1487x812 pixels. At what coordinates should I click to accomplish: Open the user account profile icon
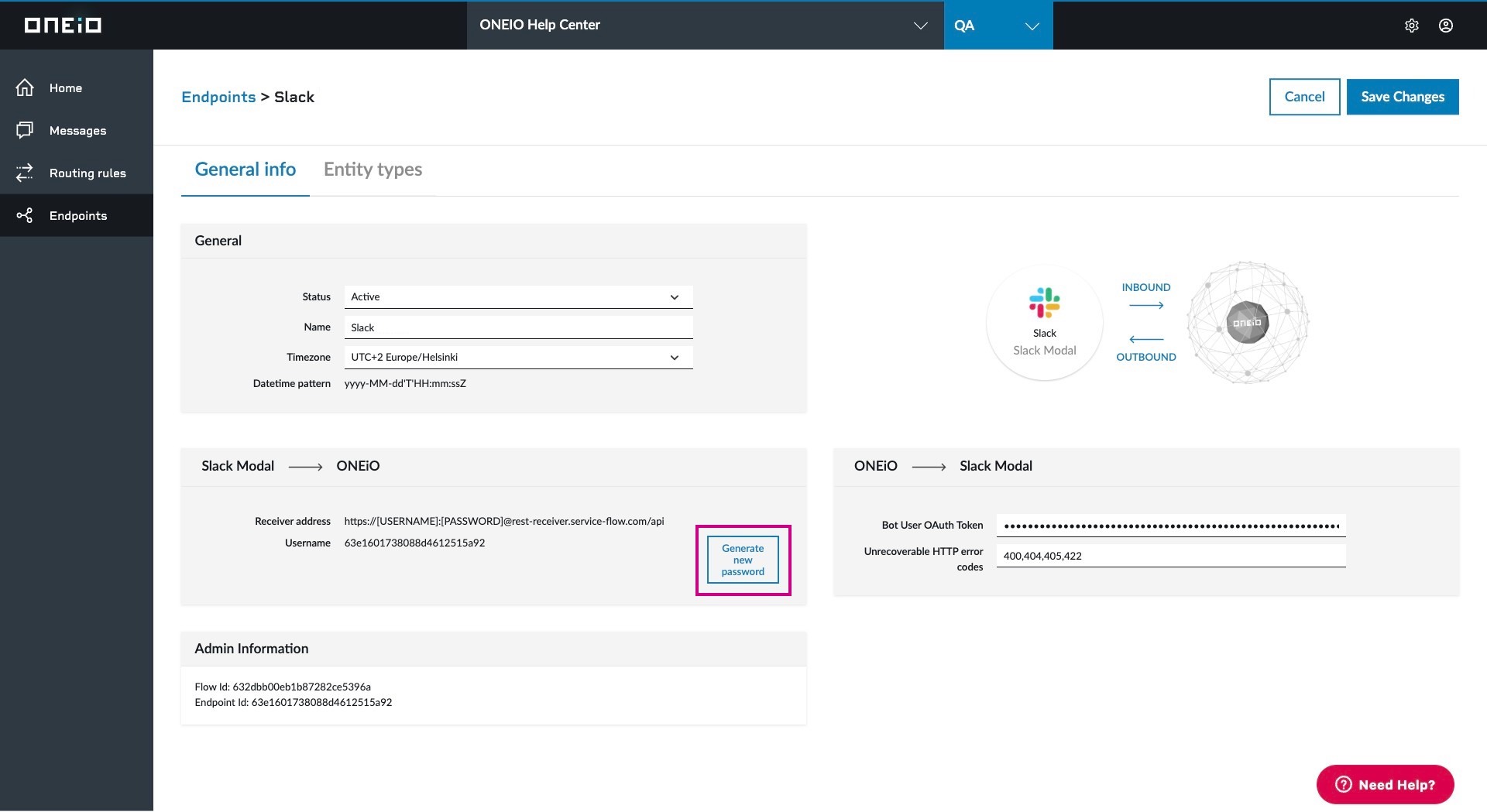1445,26
